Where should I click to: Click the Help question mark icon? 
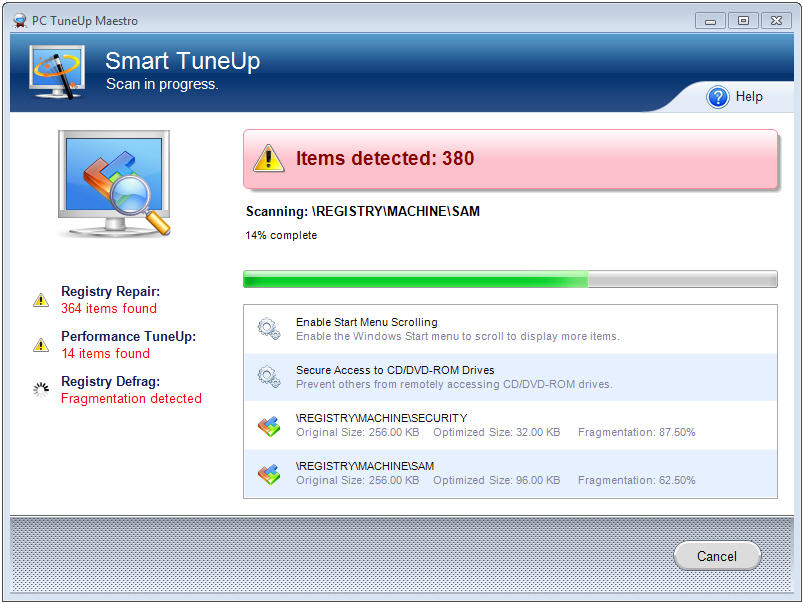click(717, 97)
